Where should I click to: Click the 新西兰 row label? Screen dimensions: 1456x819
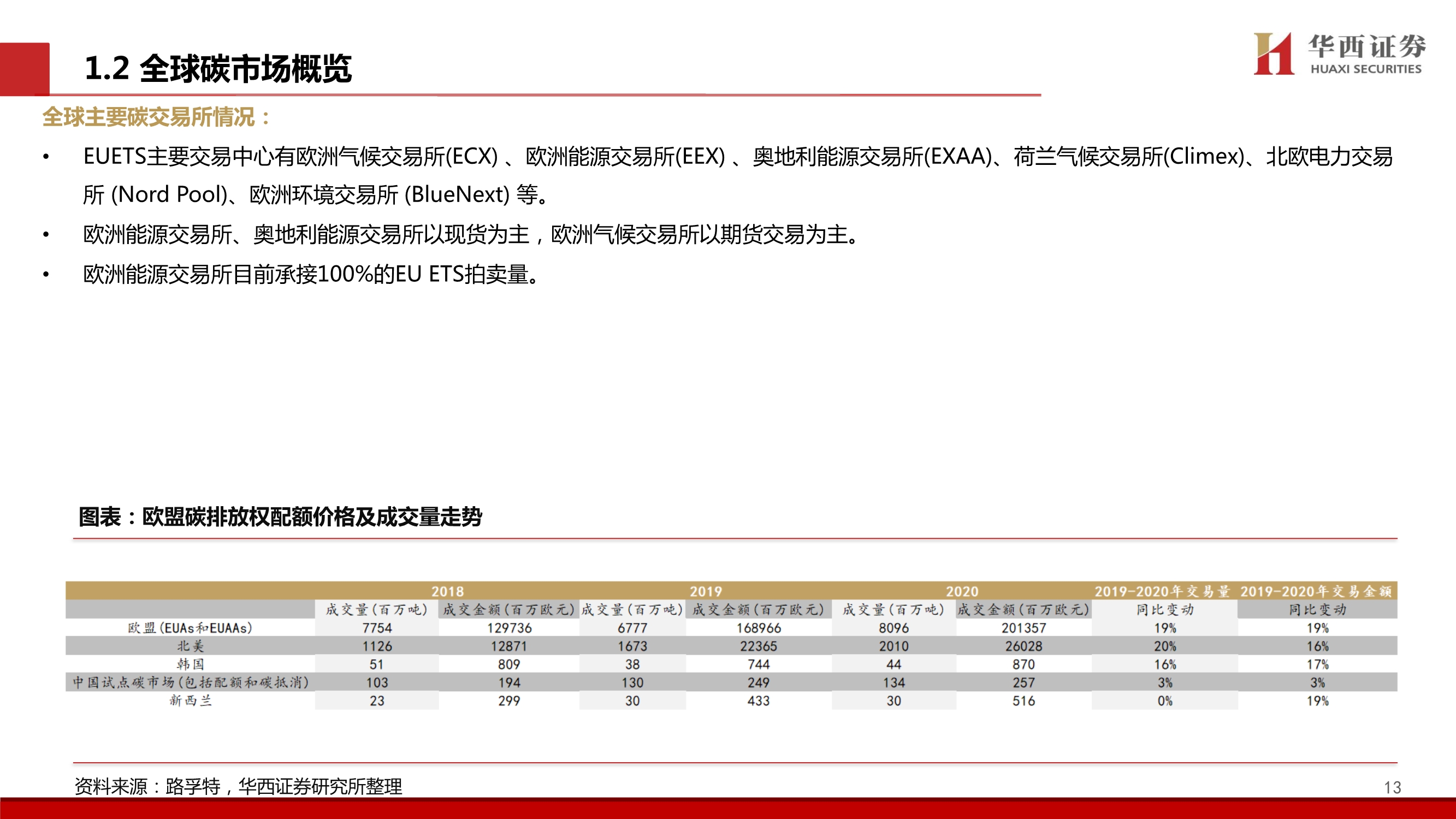(x=190, y=701)
